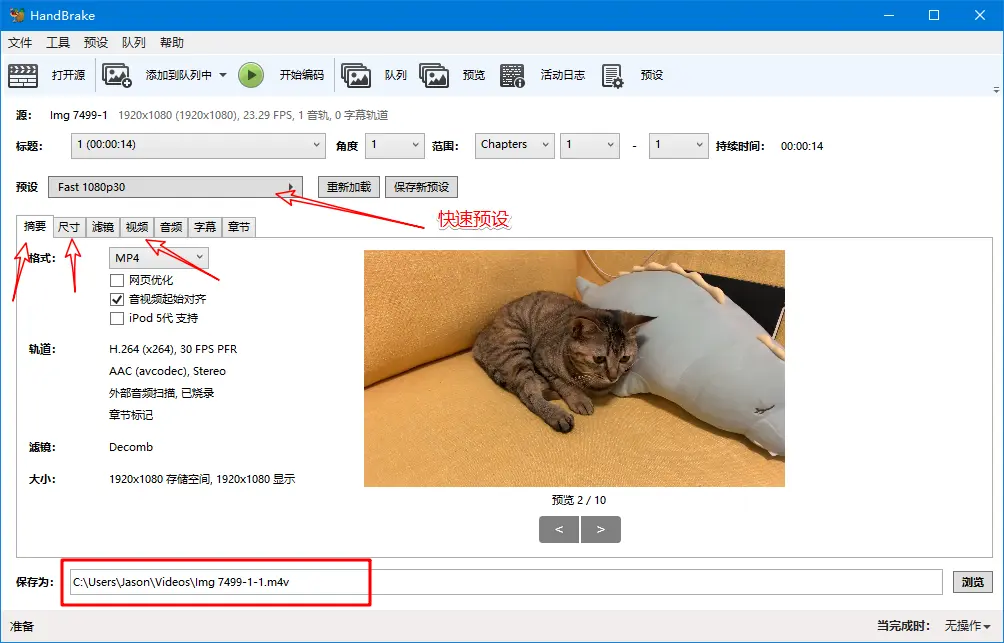The height and width of the screenshot is (643, 1004).
Task: Click the Preview toolbar icon
Action: point(434,76)
